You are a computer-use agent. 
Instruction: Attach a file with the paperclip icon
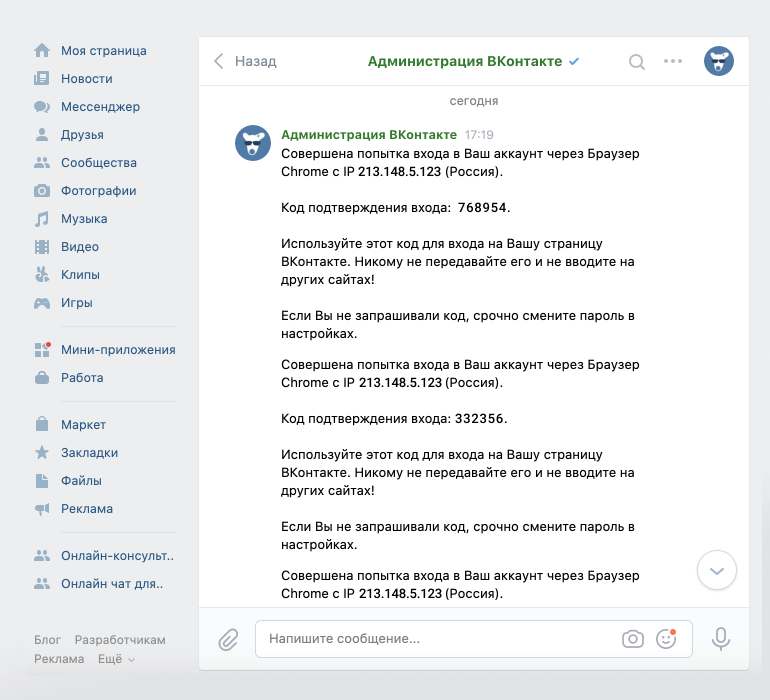point(228,639)
